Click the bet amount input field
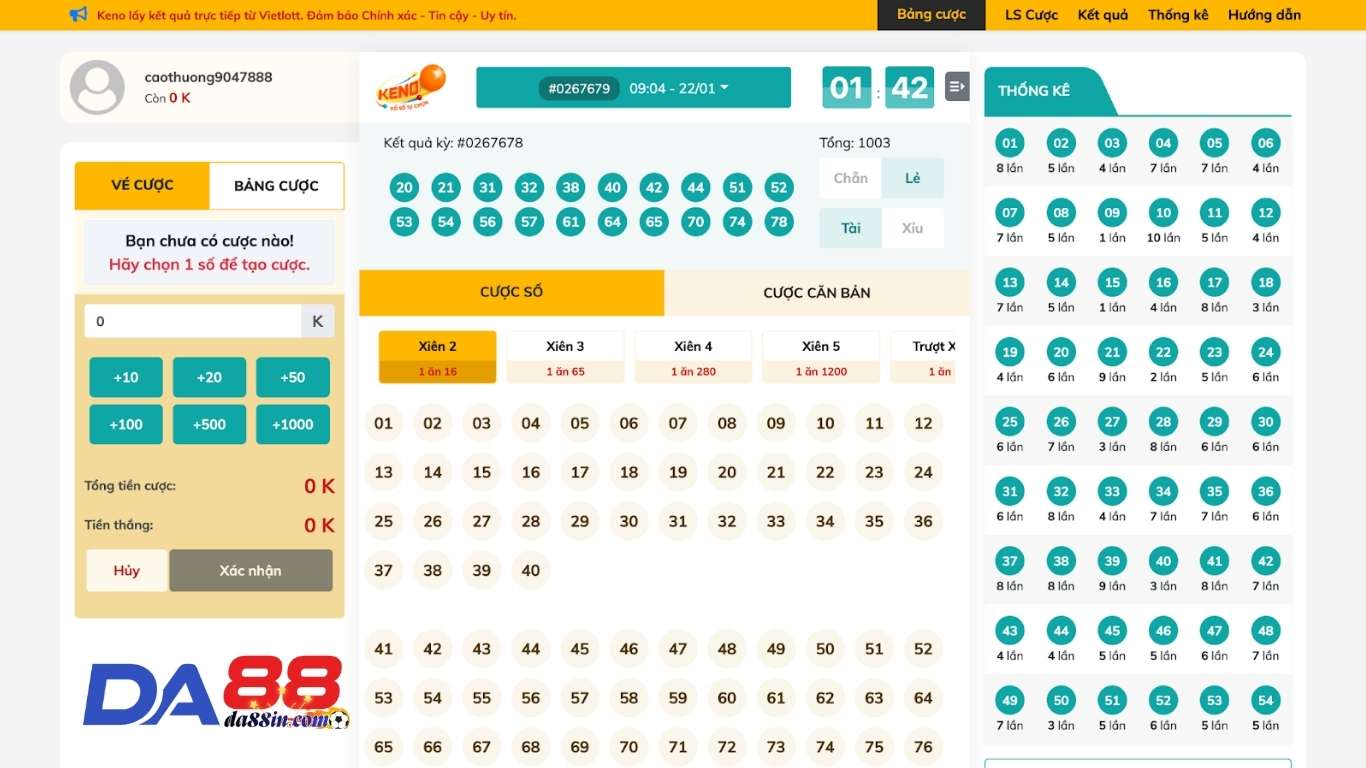Screen dimensions: 1366x768 pos(193,321)
